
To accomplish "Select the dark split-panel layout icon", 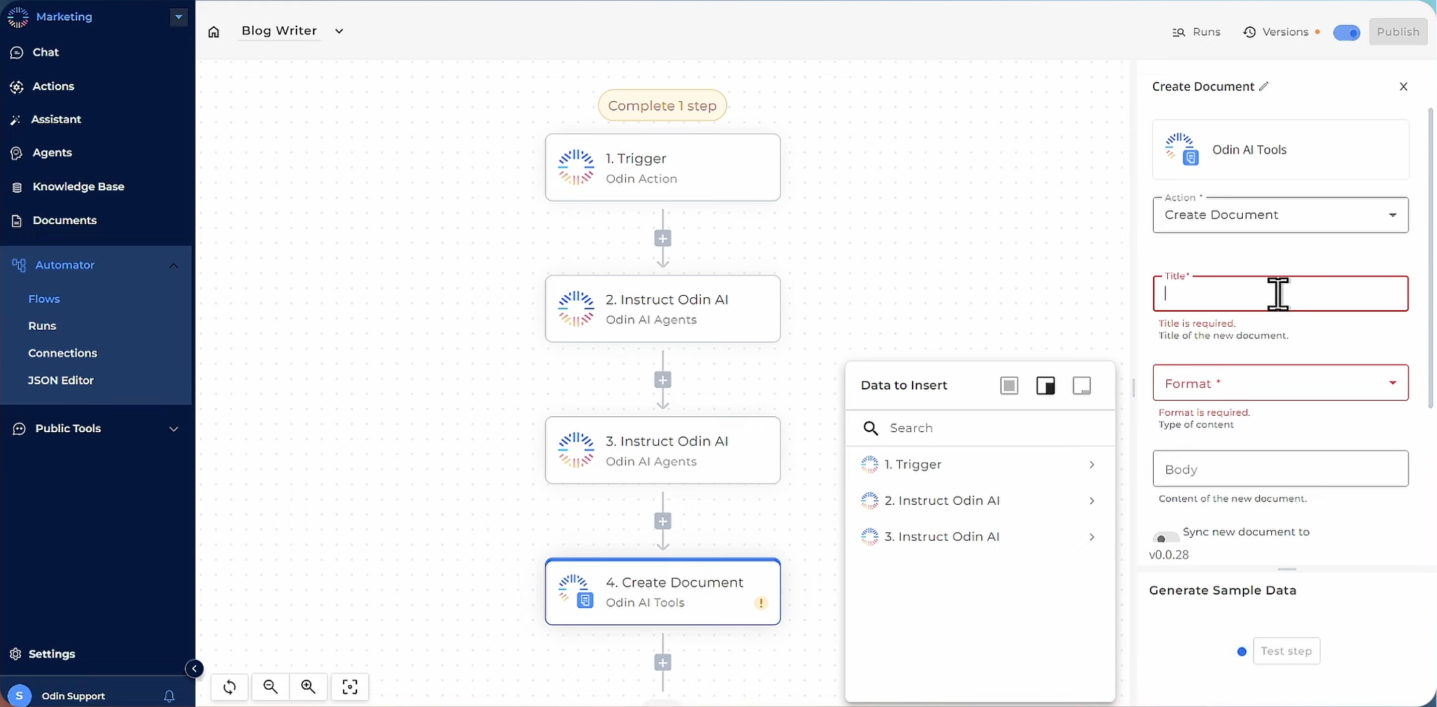I will click(x=1045, y=385).
